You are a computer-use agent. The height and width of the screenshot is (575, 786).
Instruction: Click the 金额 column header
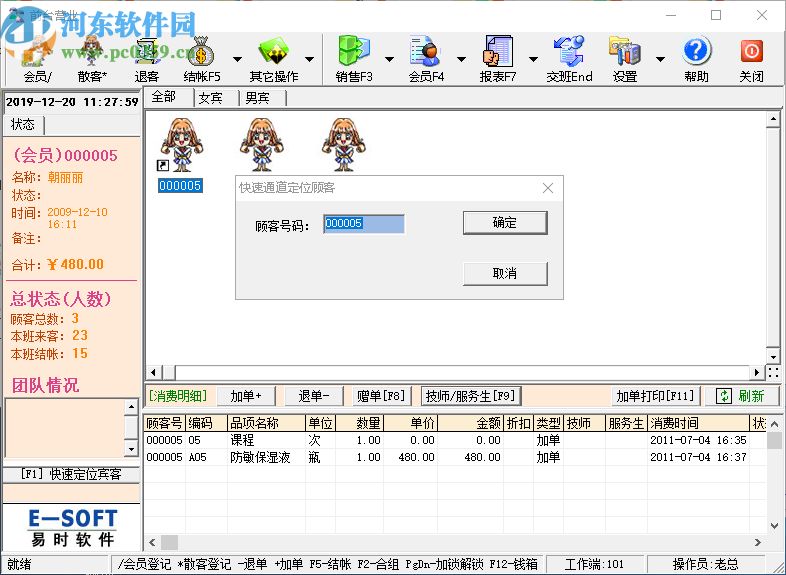point(470,424)
